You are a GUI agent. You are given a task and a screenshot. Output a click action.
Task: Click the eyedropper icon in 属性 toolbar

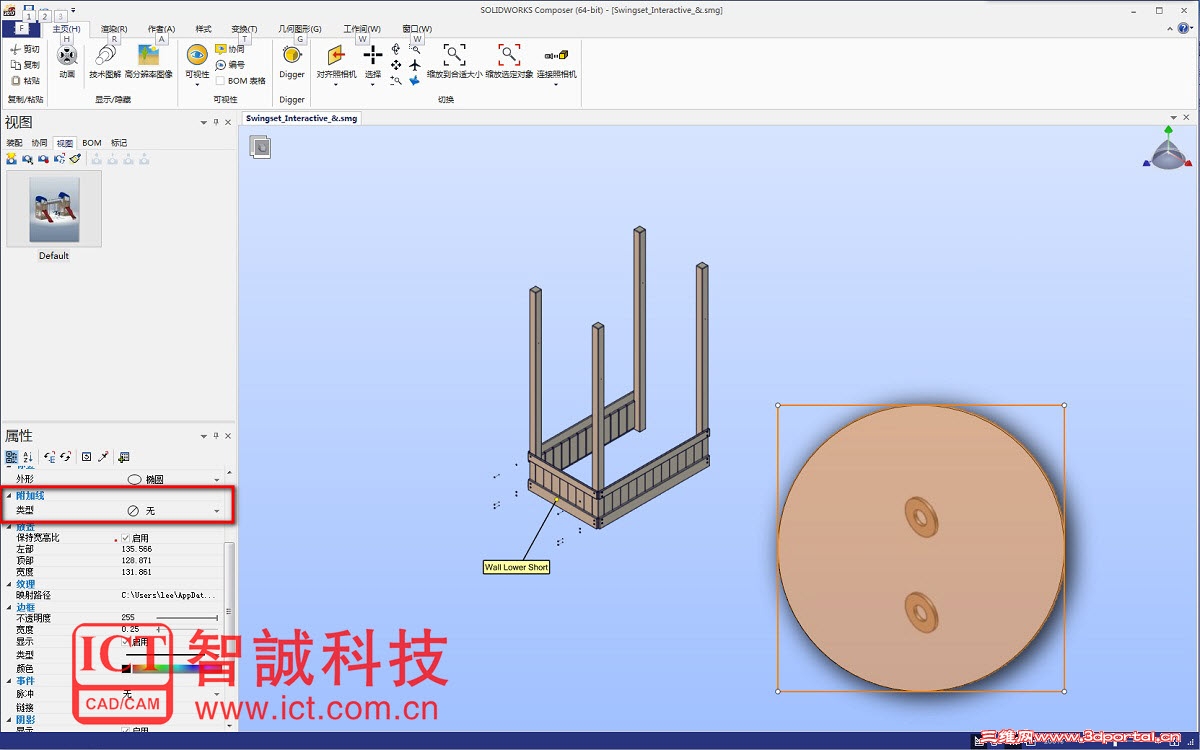pyautogui.click(x=102, y=457)
